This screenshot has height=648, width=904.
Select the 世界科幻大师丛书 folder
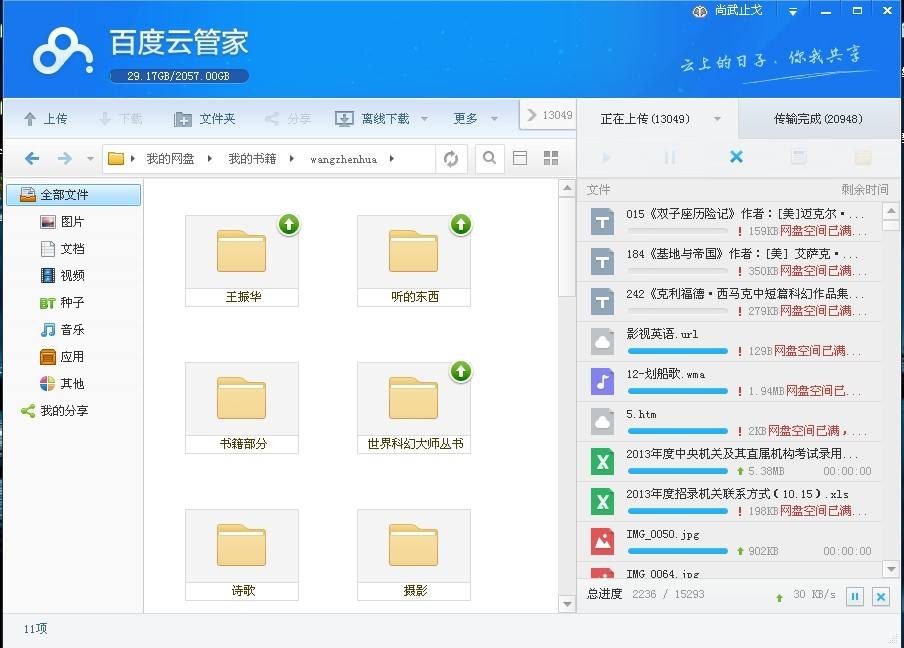(414, 408)
